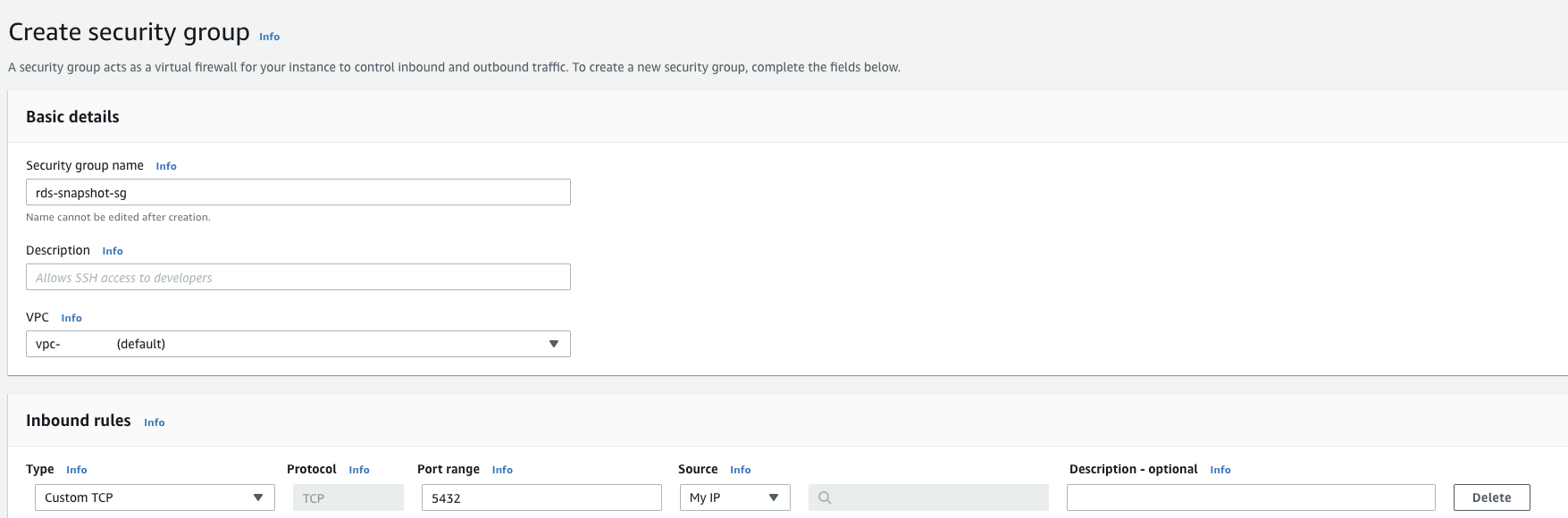
Task: Click the Security group name input field
Action: tap(298, 192)
